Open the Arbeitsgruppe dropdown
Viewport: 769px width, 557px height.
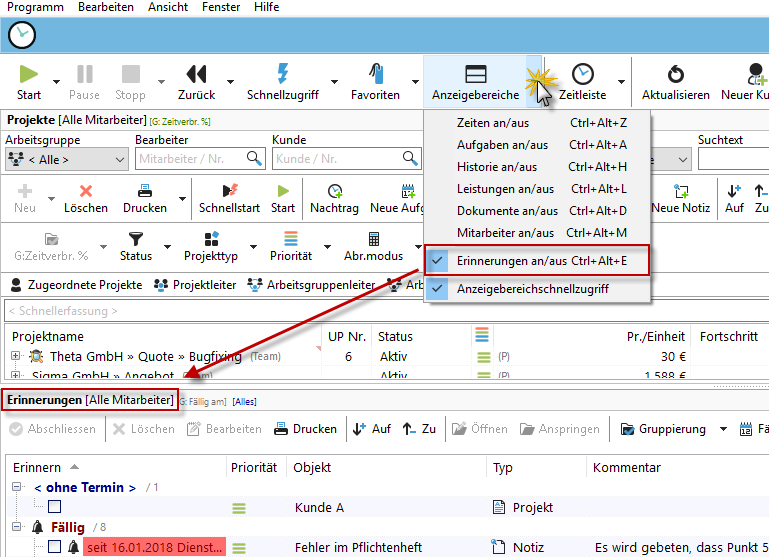pyautogui.click(x=66, y=159)
